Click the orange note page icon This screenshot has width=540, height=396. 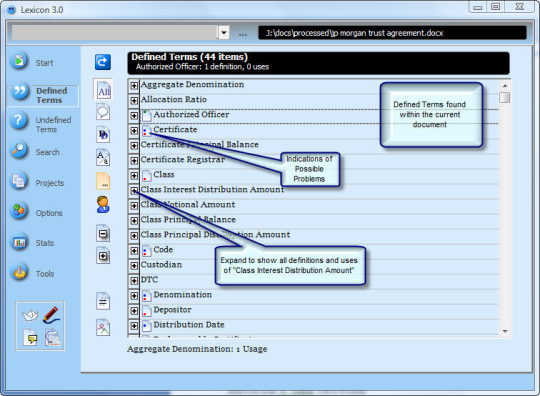pyautogui.click(x=103, y=181)
